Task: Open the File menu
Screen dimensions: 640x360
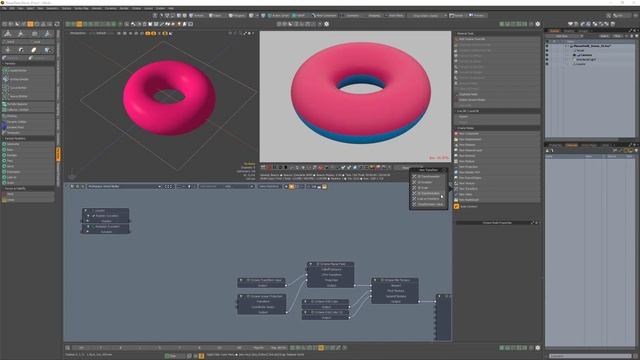Action: [4, 8]
